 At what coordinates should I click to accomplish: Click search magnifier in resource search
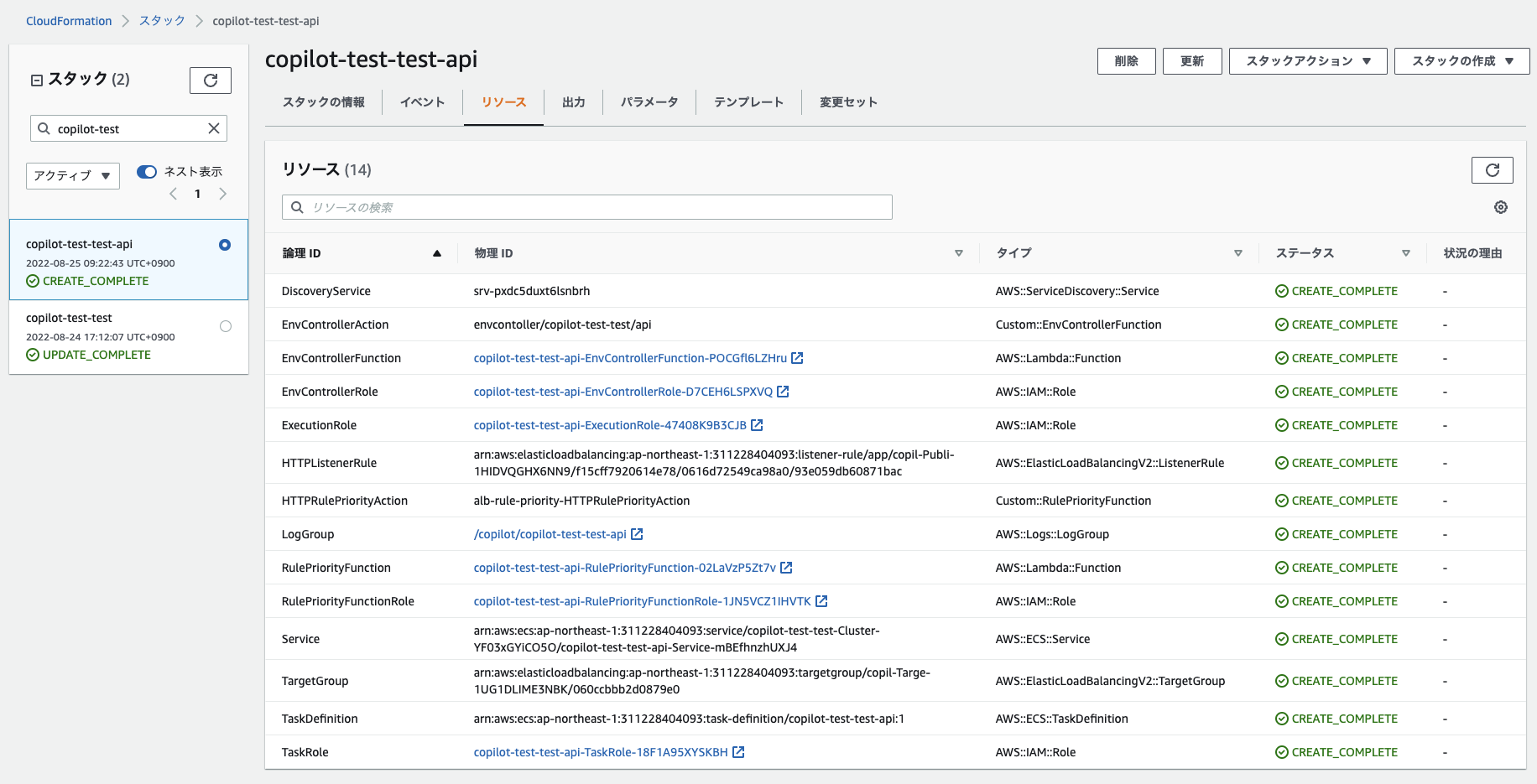(x=297, y=207)
